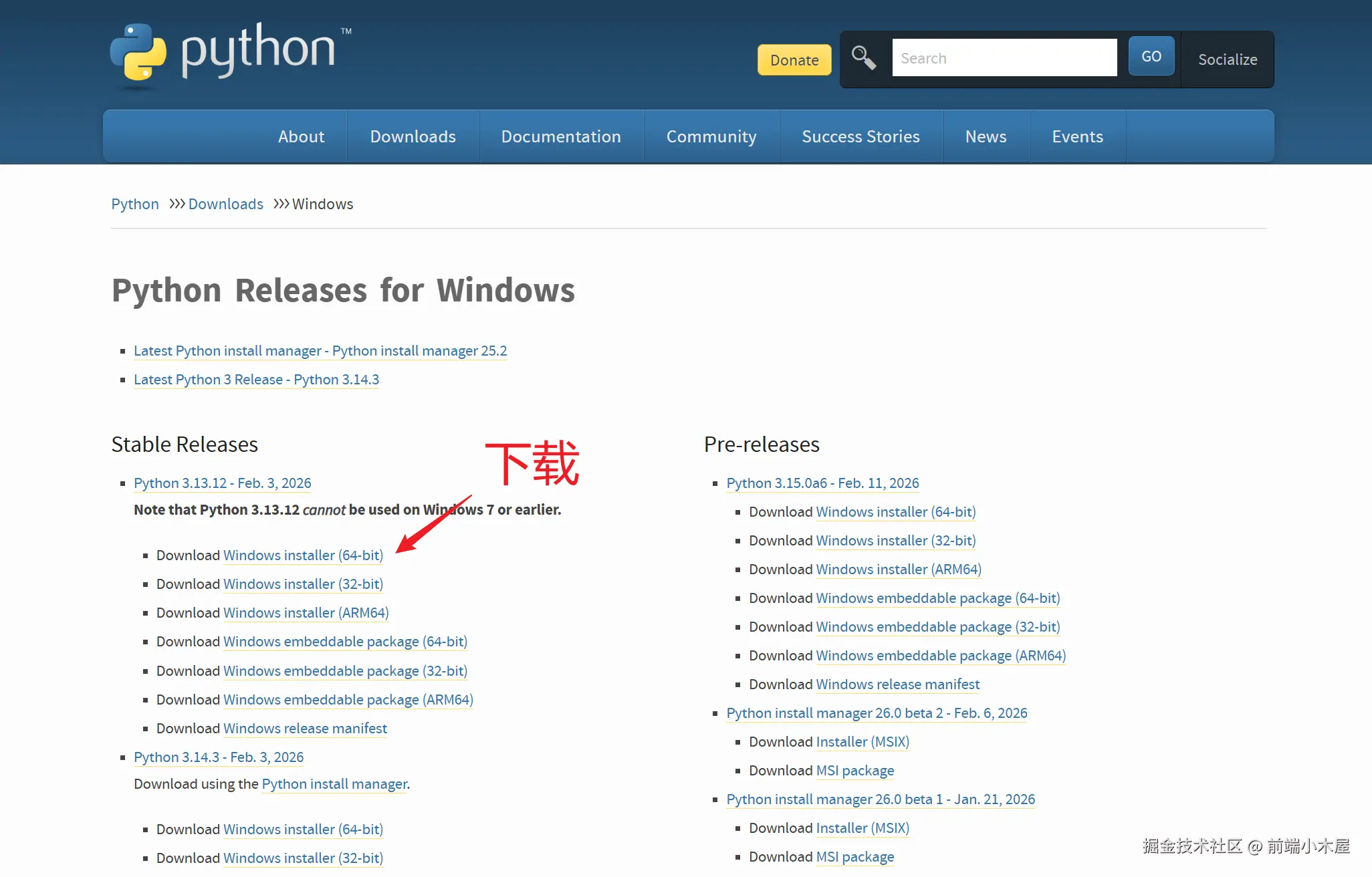Open the Documentation navigation menu
This screenshot has height=877, width=1372.
pos(560,136)
